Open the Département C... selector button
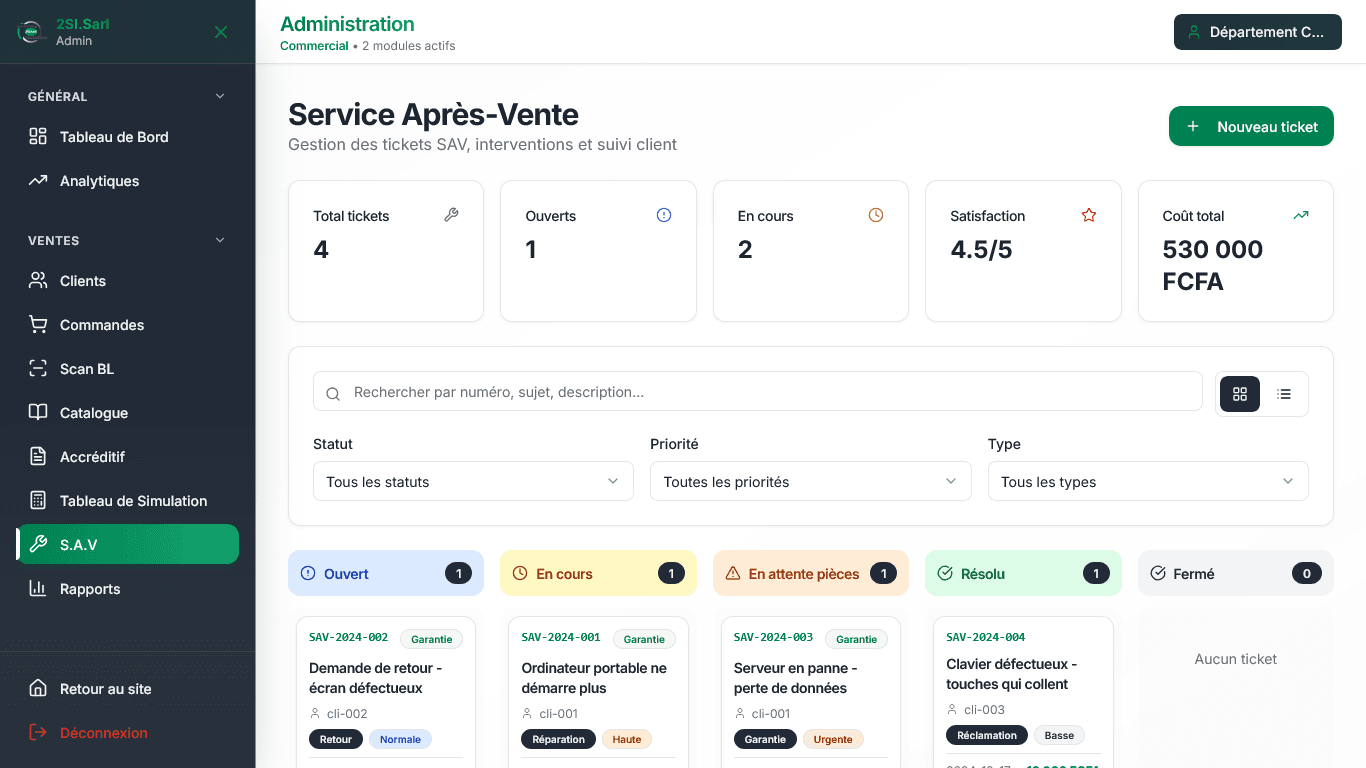Image resolution: width=1366 pixels, height=768 pixels. 1257,32
